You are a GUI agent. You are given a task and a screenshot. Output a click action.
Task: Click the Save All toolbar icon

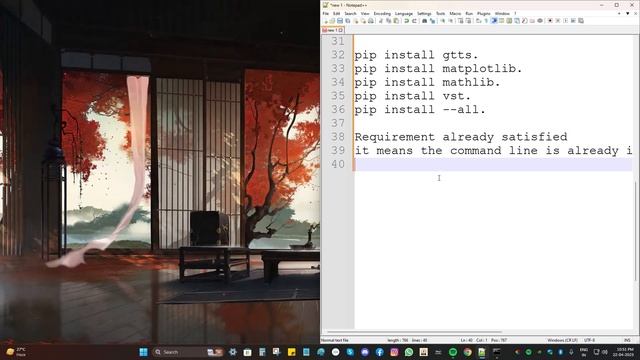(x=347, y=21)
